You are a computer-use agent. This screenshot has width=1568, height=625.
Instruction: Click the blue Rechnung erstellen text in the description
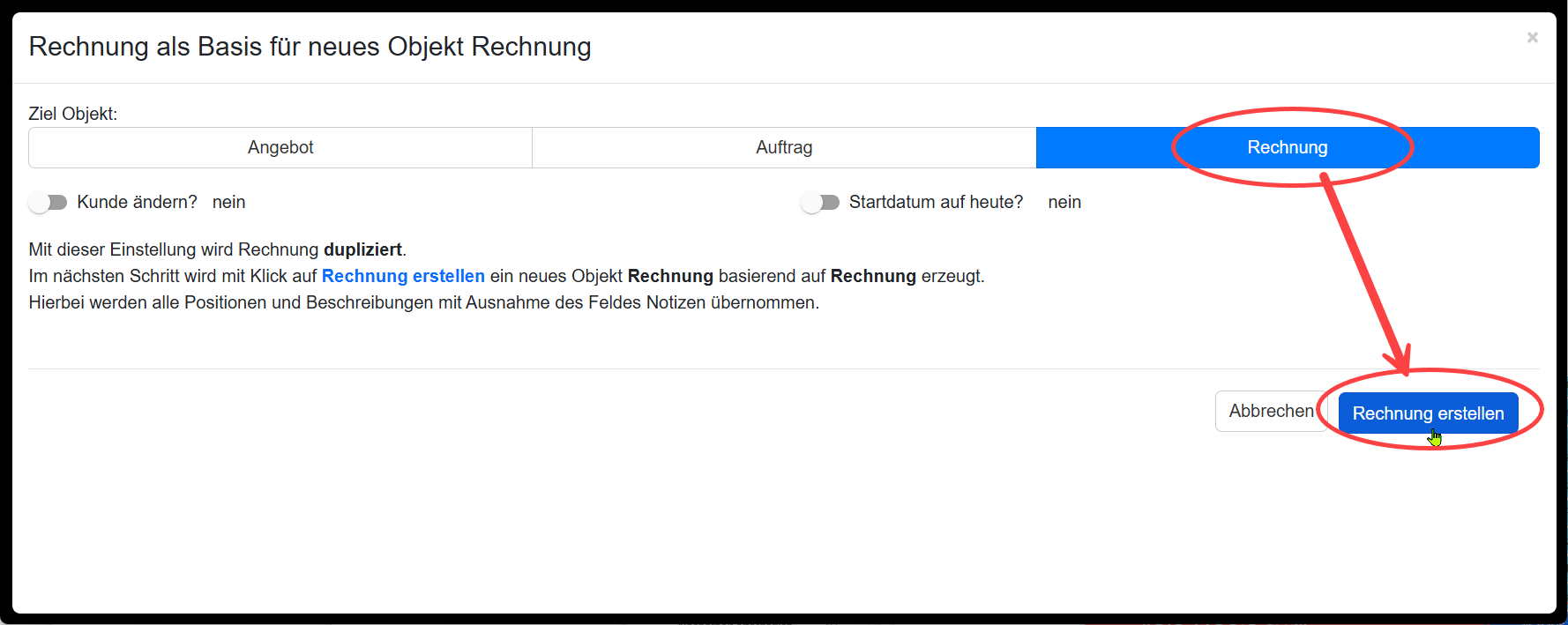click(x=403, y=276)
